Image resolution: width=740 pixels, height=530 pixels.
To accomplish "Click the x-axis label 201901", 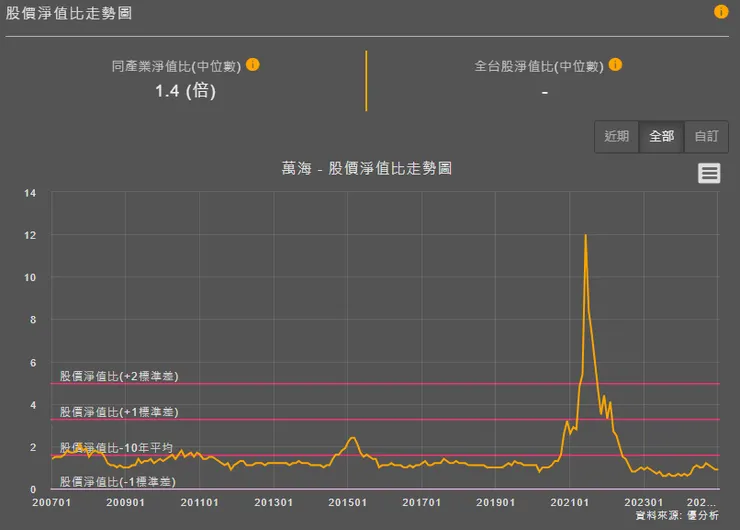I will (496, 503).
